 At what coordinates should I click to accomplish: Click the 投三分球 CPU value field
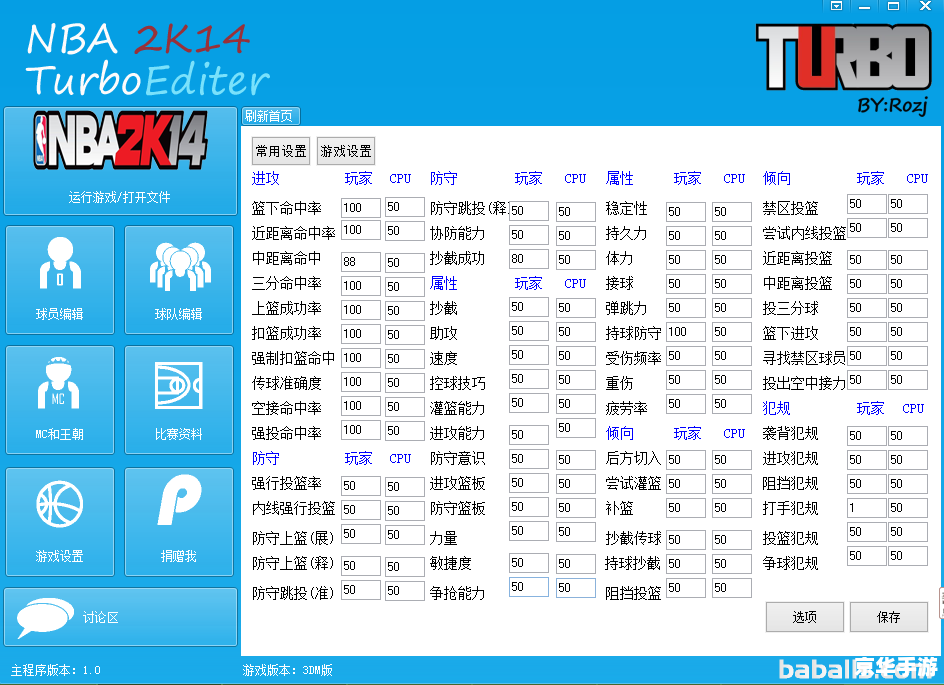coord(908,308)
